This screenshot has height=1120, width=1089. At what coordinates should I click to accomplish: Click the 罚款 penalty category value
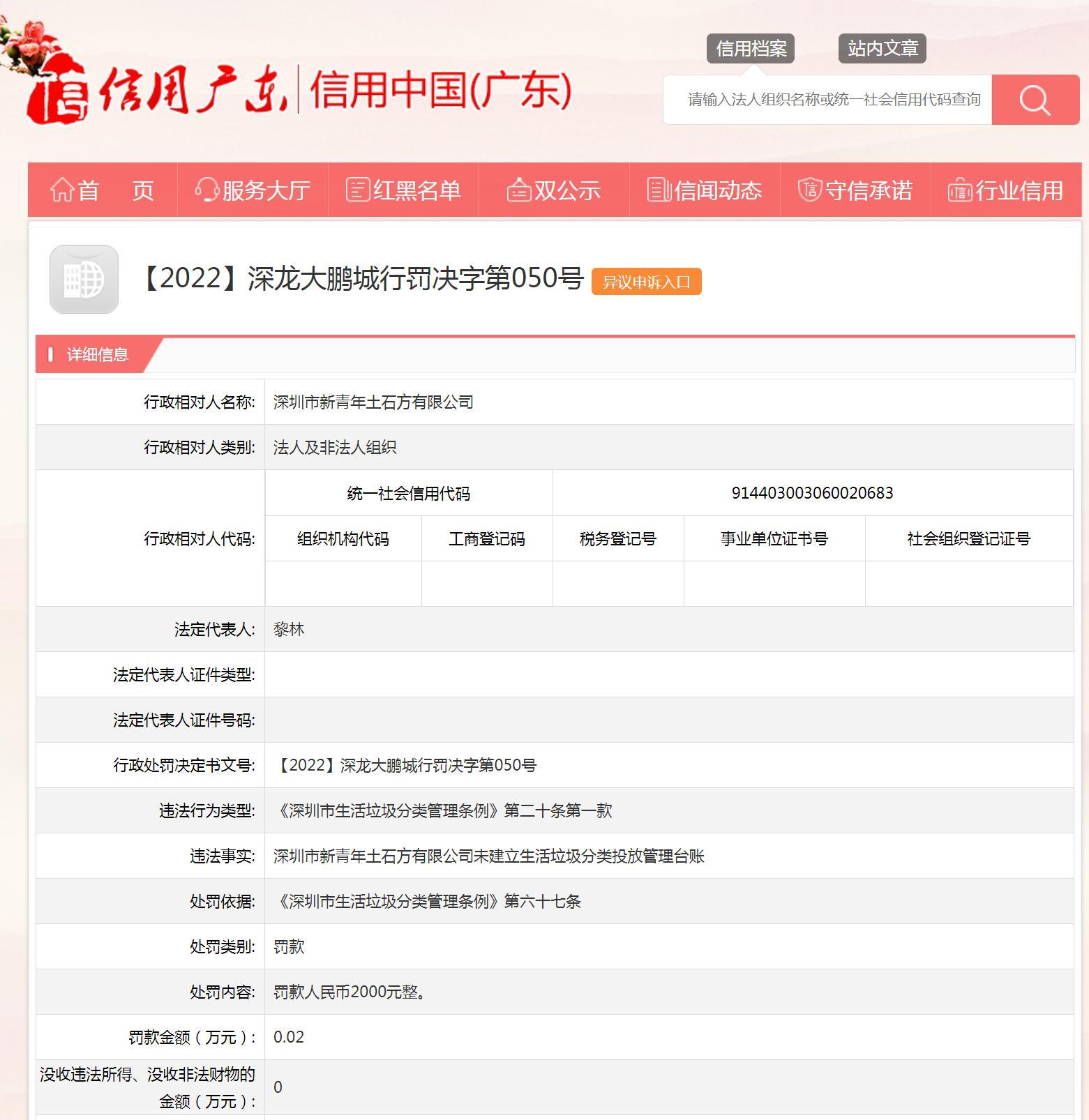pyautogui.click(x=289, y=946)
